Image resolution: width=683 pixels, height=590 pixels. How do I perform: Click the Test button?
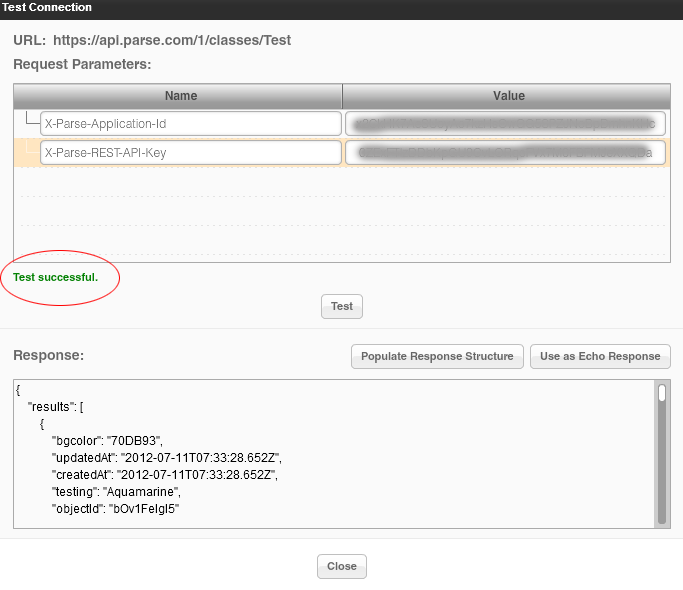[x=342, y=306]
